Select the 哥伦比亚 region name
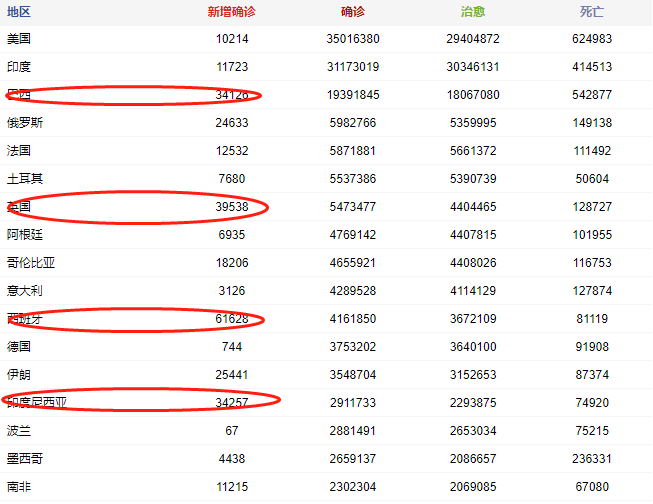This screenshot has width=653, height=504. 31,263
